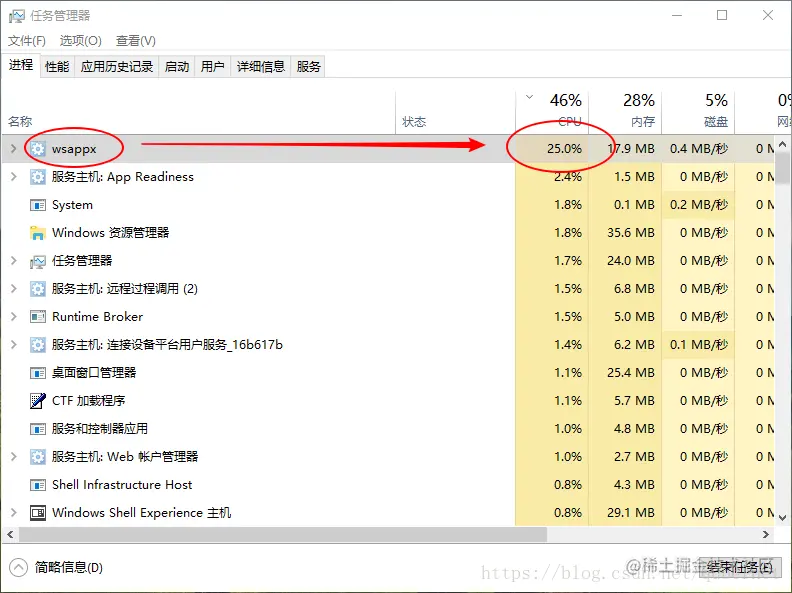Expand 服务主机: 远程过程调用 (2) group
Viewport: 792px width, 593px height.
coord(14,289)
